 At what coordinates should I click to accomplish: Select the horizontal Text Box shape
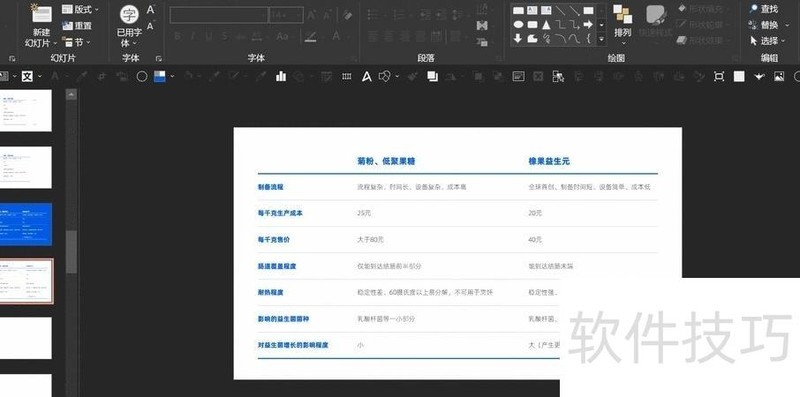pos(532,10)
